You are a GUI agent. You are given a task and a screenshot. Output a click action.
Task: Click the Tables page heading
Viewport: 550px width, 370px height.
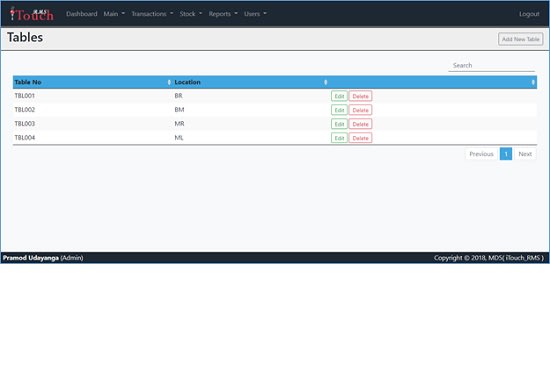(x=25, y=37)
